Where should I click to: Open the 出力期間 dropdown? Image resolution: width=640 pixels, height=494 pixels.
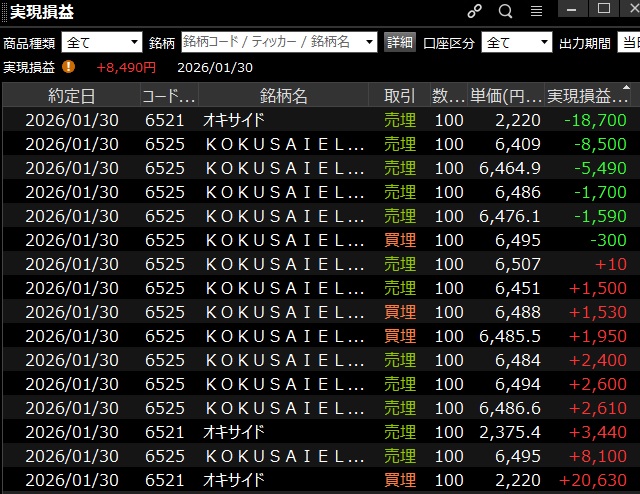[x=628, y=42]
